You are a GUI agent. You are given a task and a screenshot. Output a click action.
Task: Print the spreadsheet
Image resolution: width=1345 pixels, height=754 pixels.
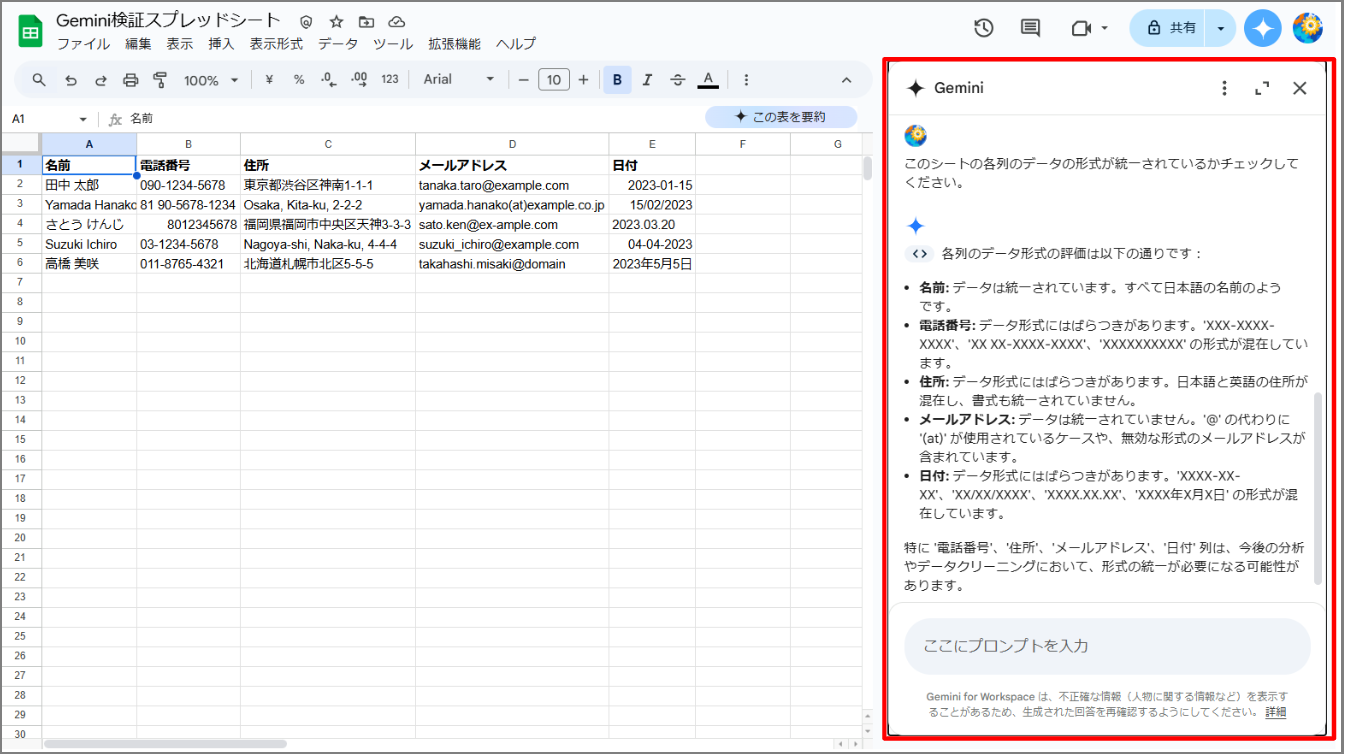(130, 80)
